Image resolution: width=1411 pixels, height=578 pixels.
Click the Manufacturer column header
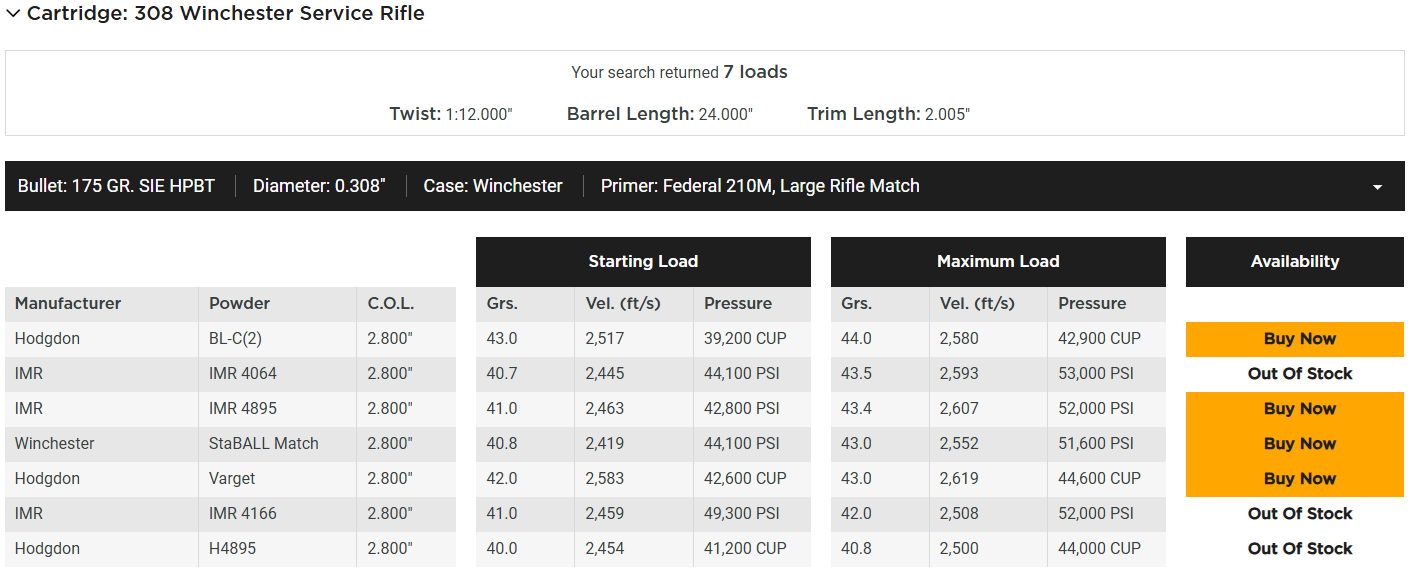(x=68, y=304)
